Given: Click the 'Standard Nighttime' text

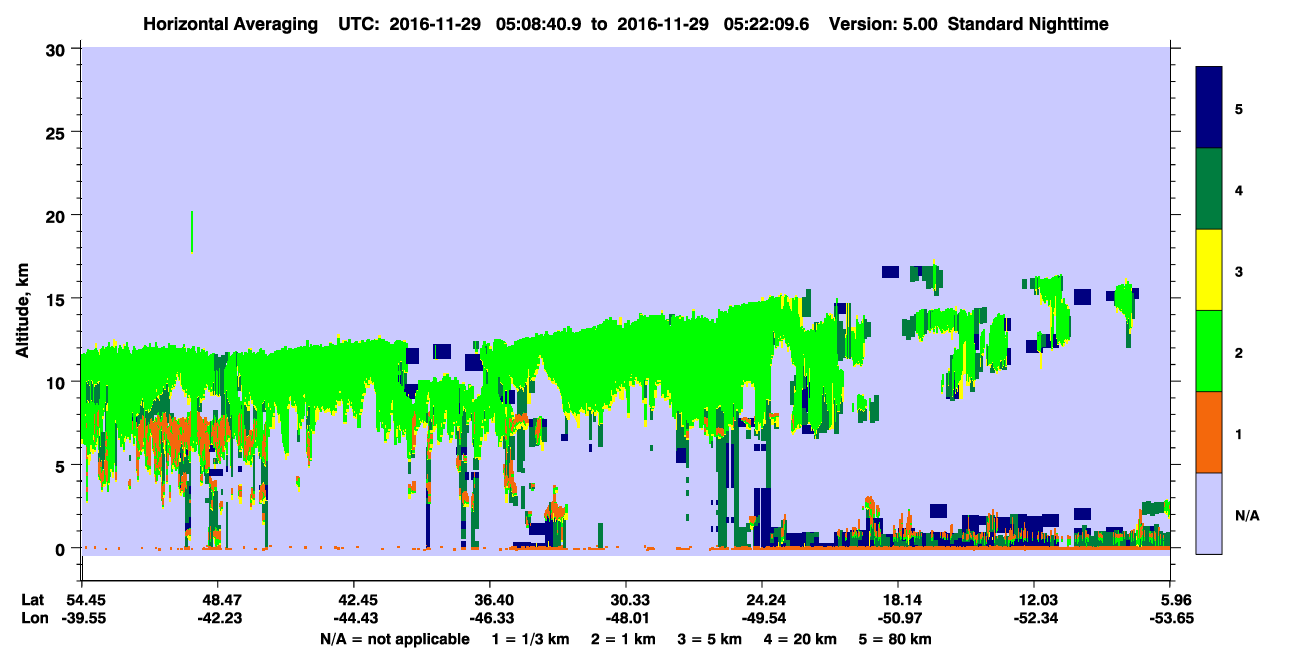Looking at the screenshot, I should (1028, 24).
